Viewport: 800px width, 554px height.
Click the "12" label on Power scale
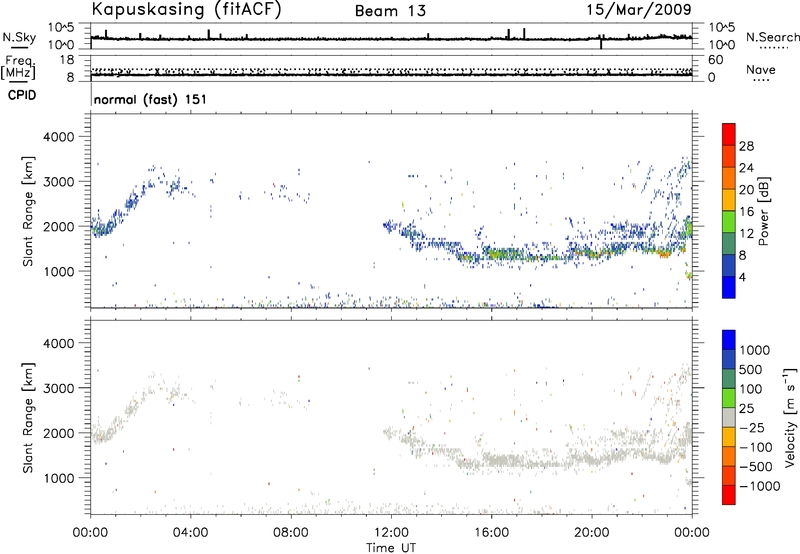[746, 234]
